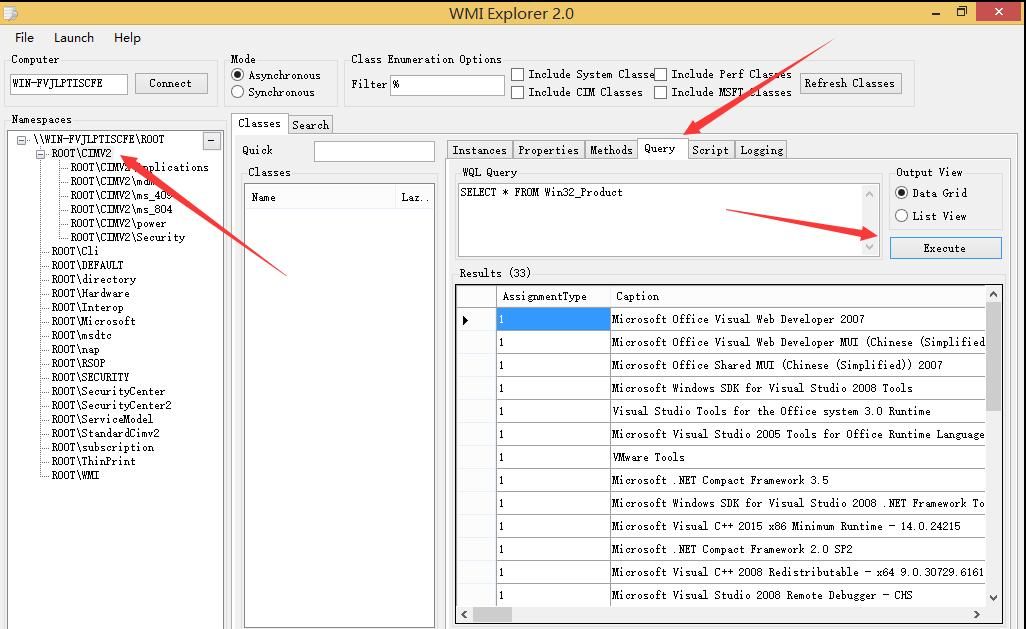Sort results by Caption column header

798,297
